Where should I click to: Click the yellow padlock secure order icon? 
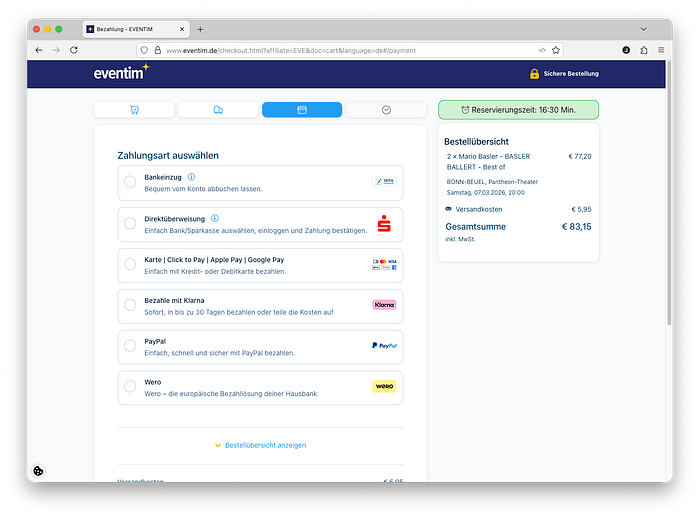pos(534,74)
